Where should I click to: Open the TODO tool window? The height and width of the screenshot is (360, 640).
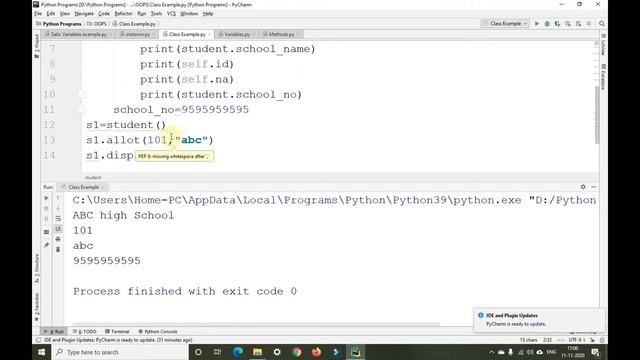tap(84, 331)
